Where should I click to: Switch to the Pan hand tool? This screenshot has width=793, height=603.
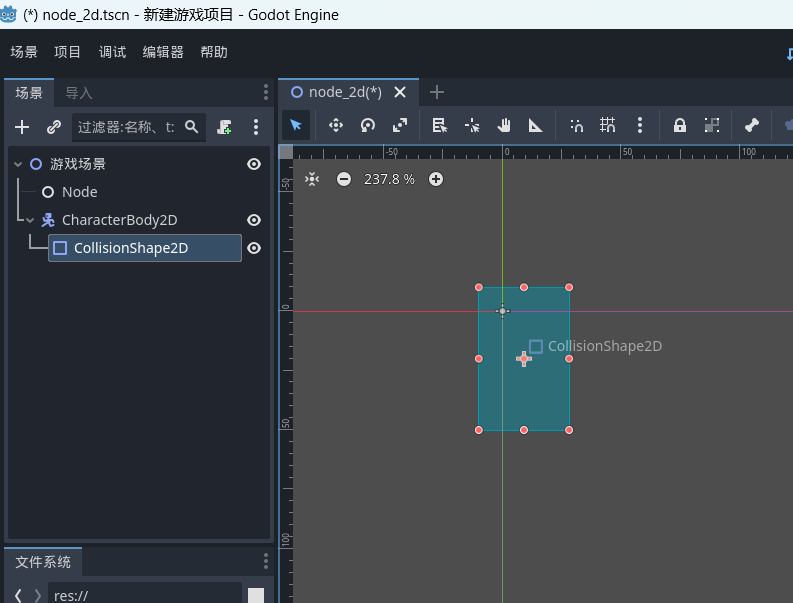point(504,125)
